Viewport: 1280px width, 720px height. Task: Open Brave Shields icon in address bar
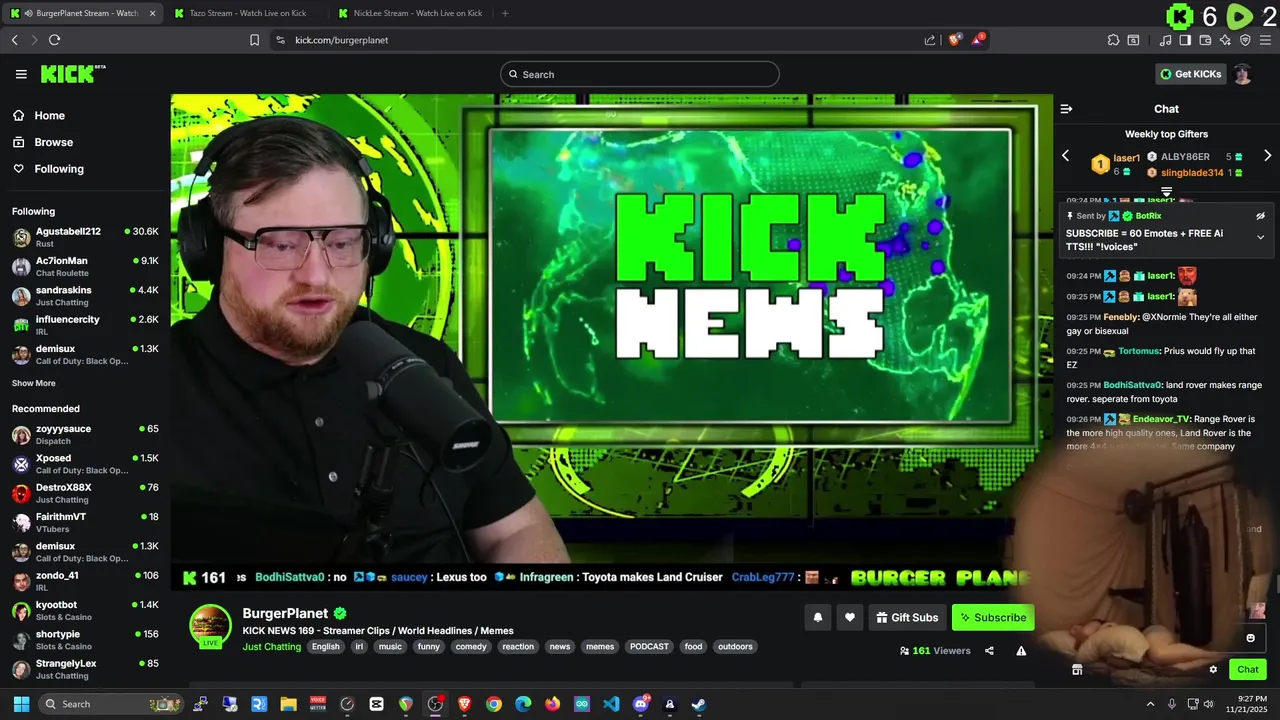955,40
